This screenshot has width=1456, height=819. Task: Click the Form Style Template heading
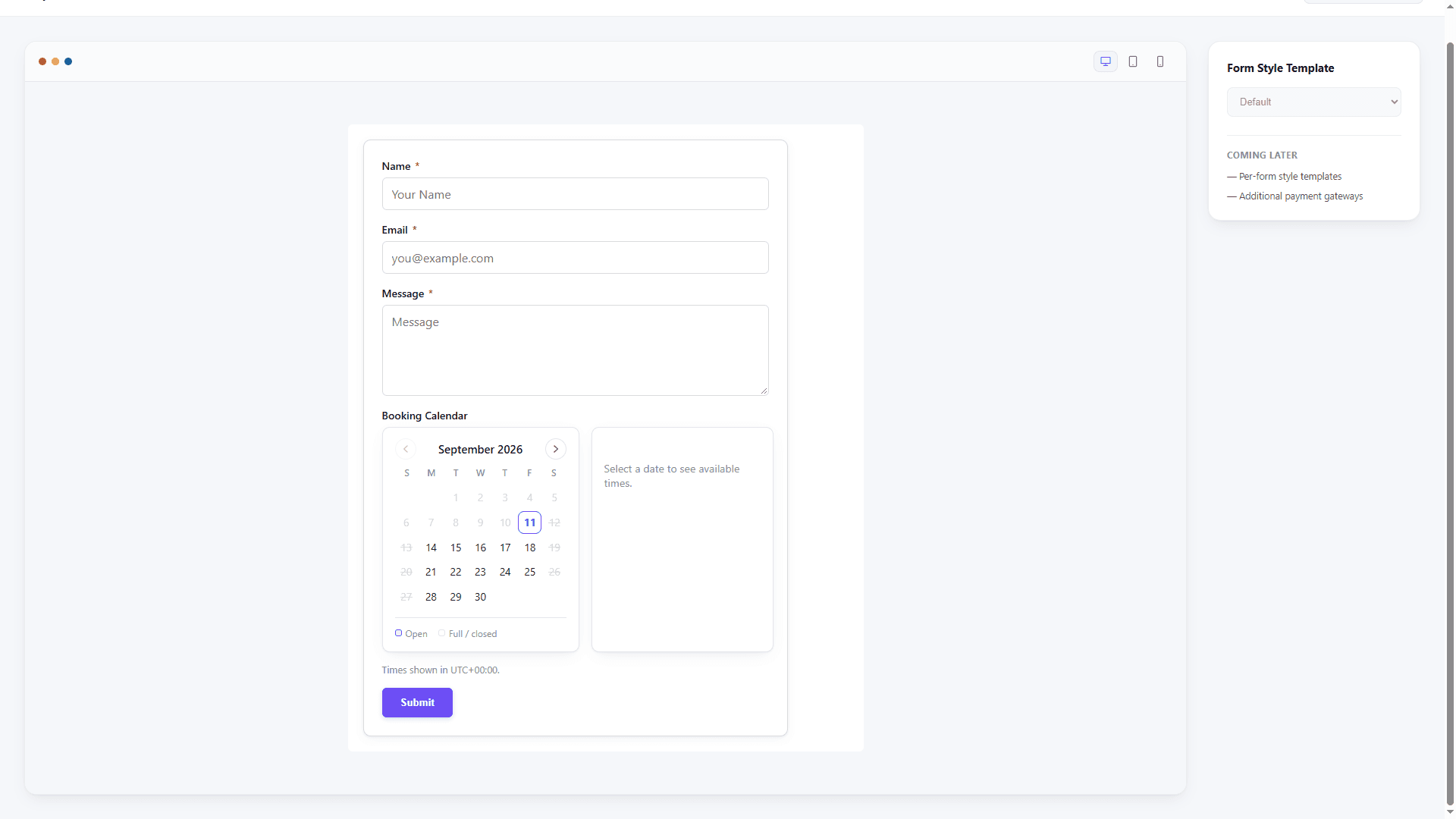click(x=1280, y=68)
